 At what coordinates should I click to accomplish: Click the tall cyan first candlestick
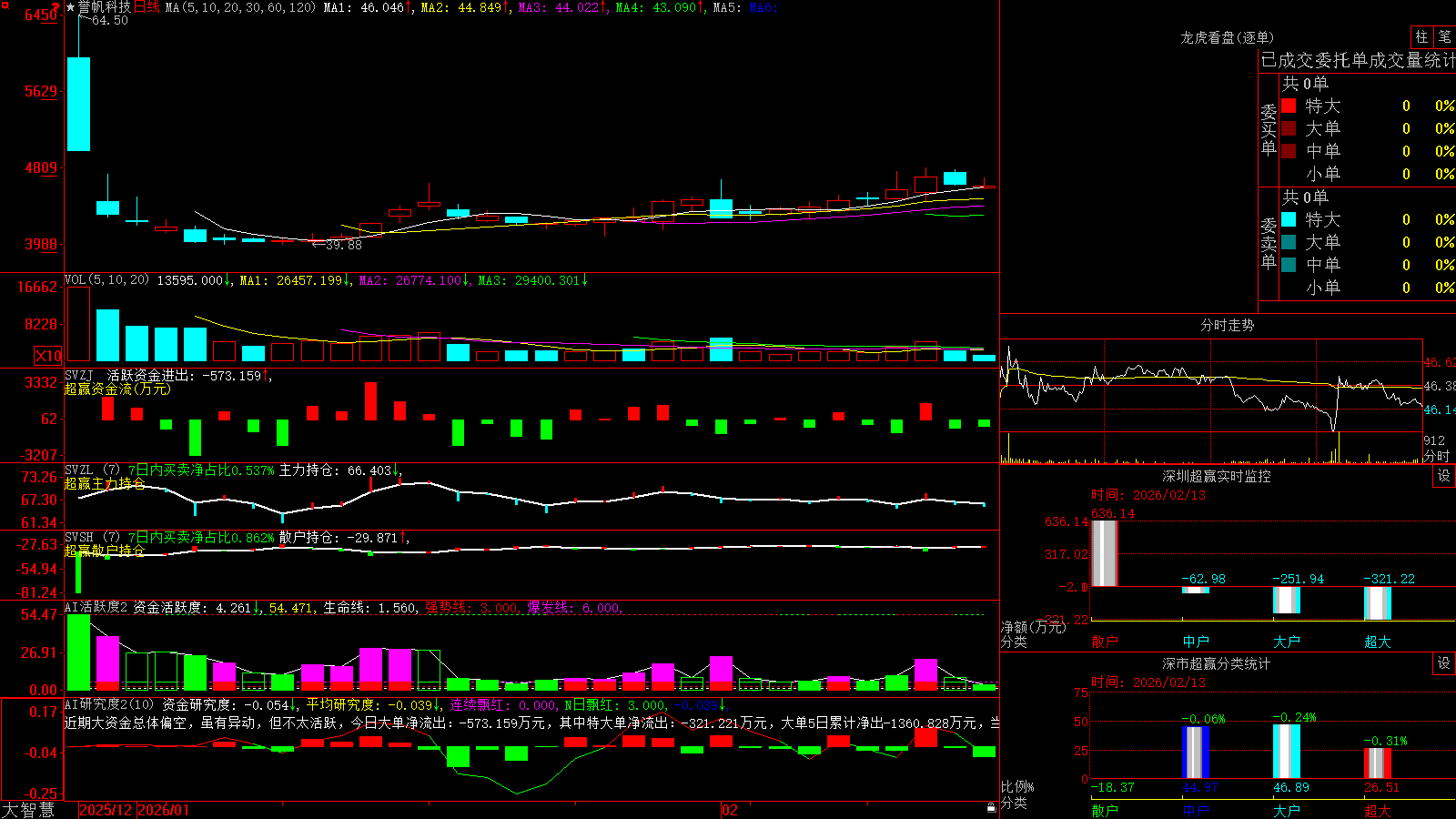[79, 104]
